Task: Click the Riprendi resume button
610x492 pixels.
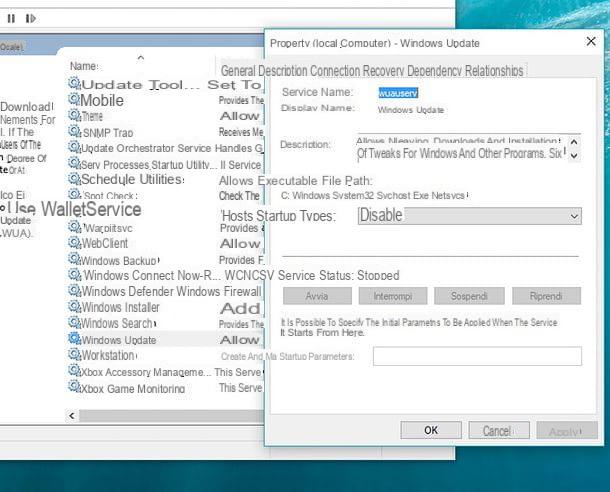Action: coord(546,296)
